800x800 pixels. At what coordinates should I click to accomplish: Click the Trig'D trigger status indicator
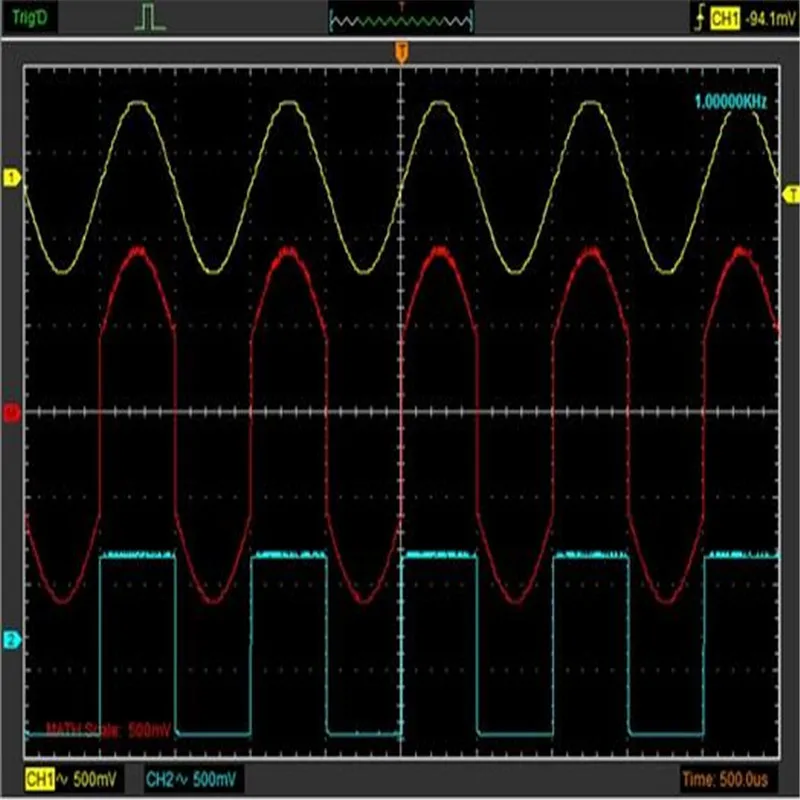pos(30,18)
